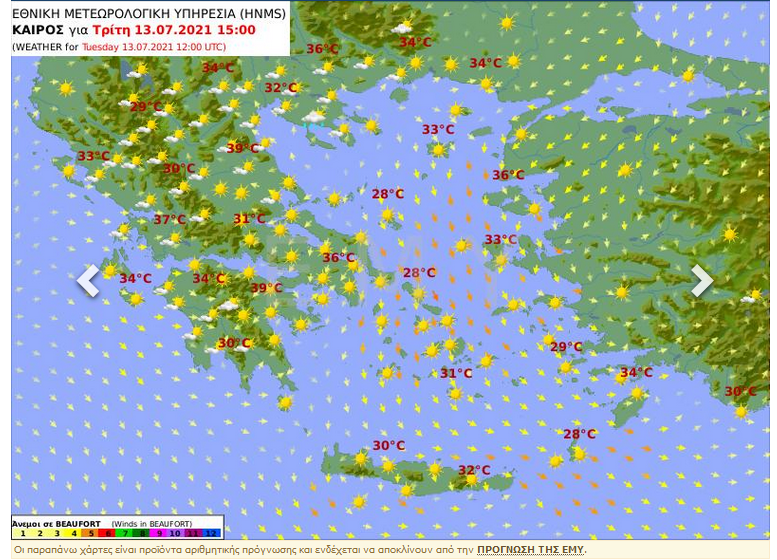The height and width of the screenshot is (560, 777).
Task: Click the next map right arrow
Action: (x=702, y=281)
